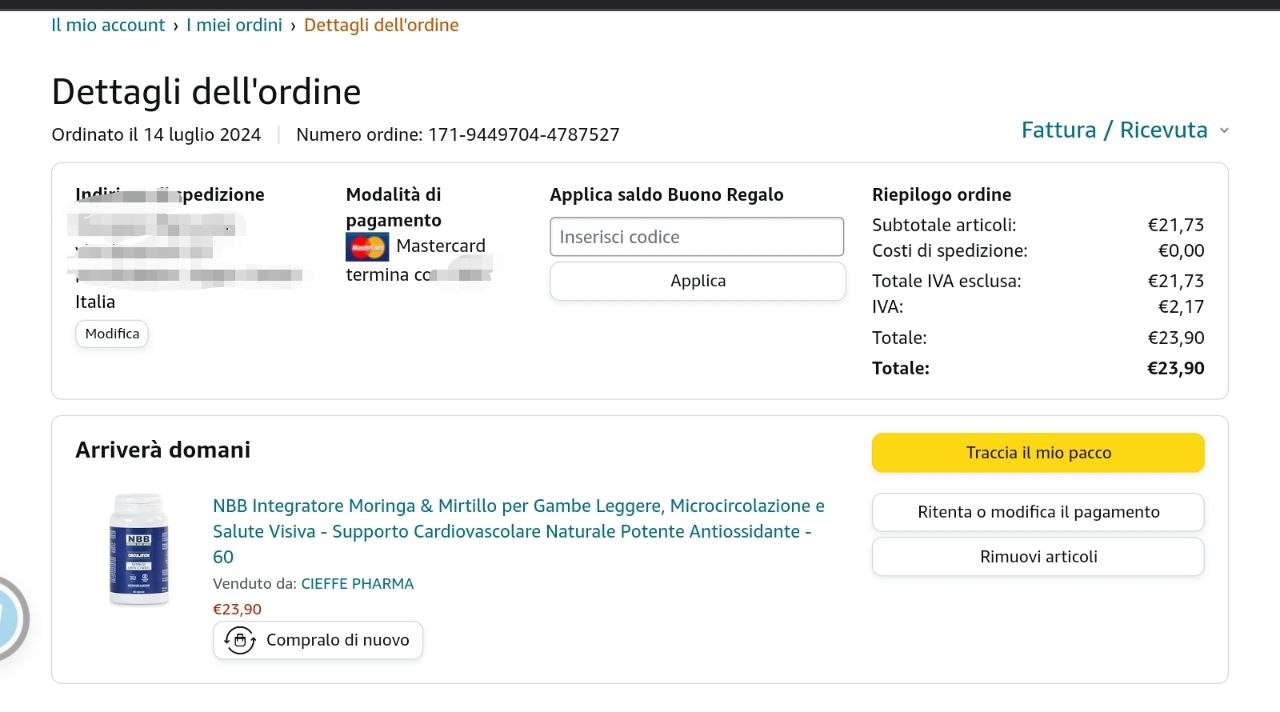Viewport: 1280px width, 712px height.
Task: Click 'Applica saldo Buono Regalo' heading
Action: click(667, 195)
